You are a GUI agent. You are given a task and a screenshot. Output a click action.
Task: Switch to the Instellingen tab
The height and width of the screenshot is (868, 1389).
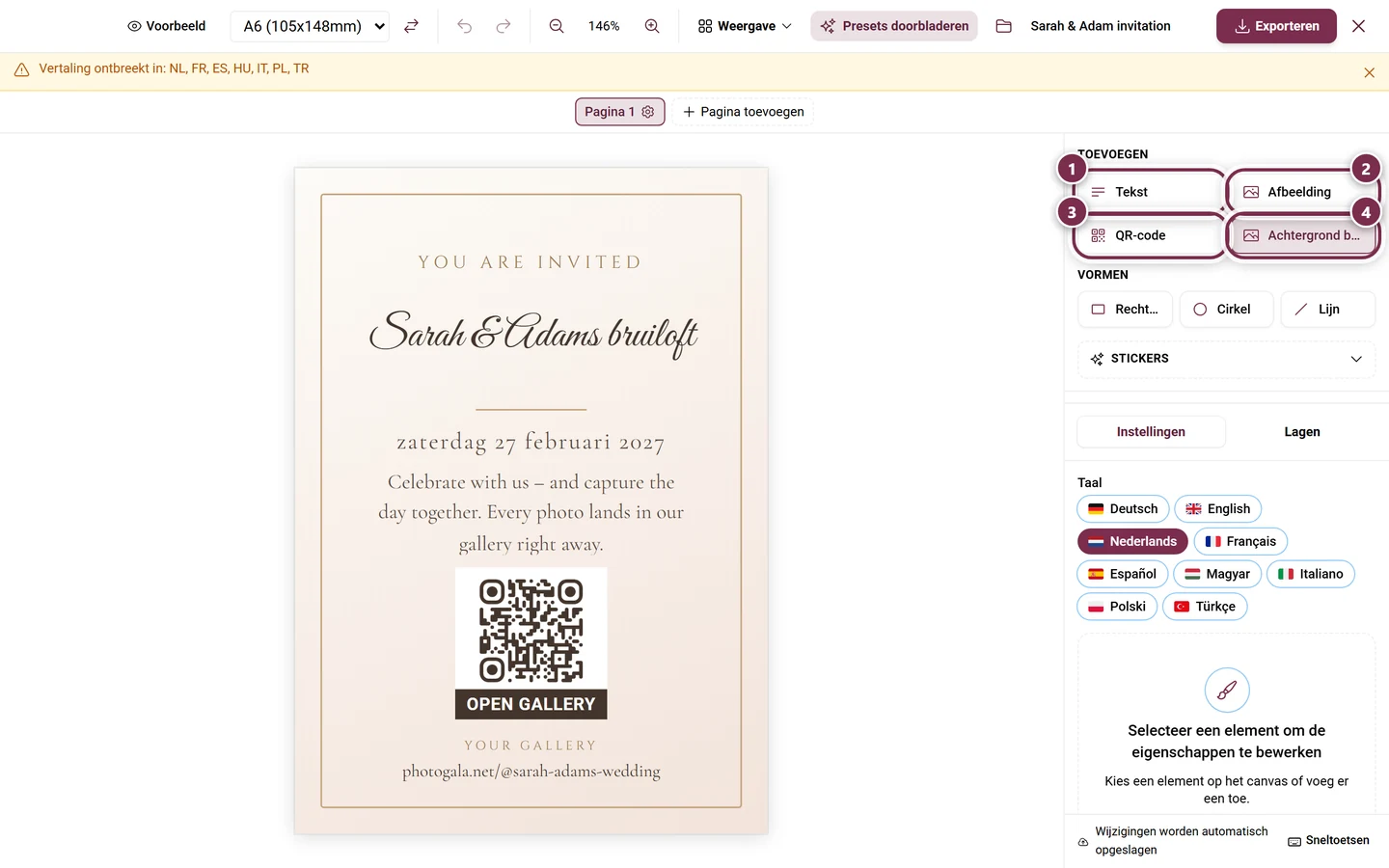pos(1151,432)
